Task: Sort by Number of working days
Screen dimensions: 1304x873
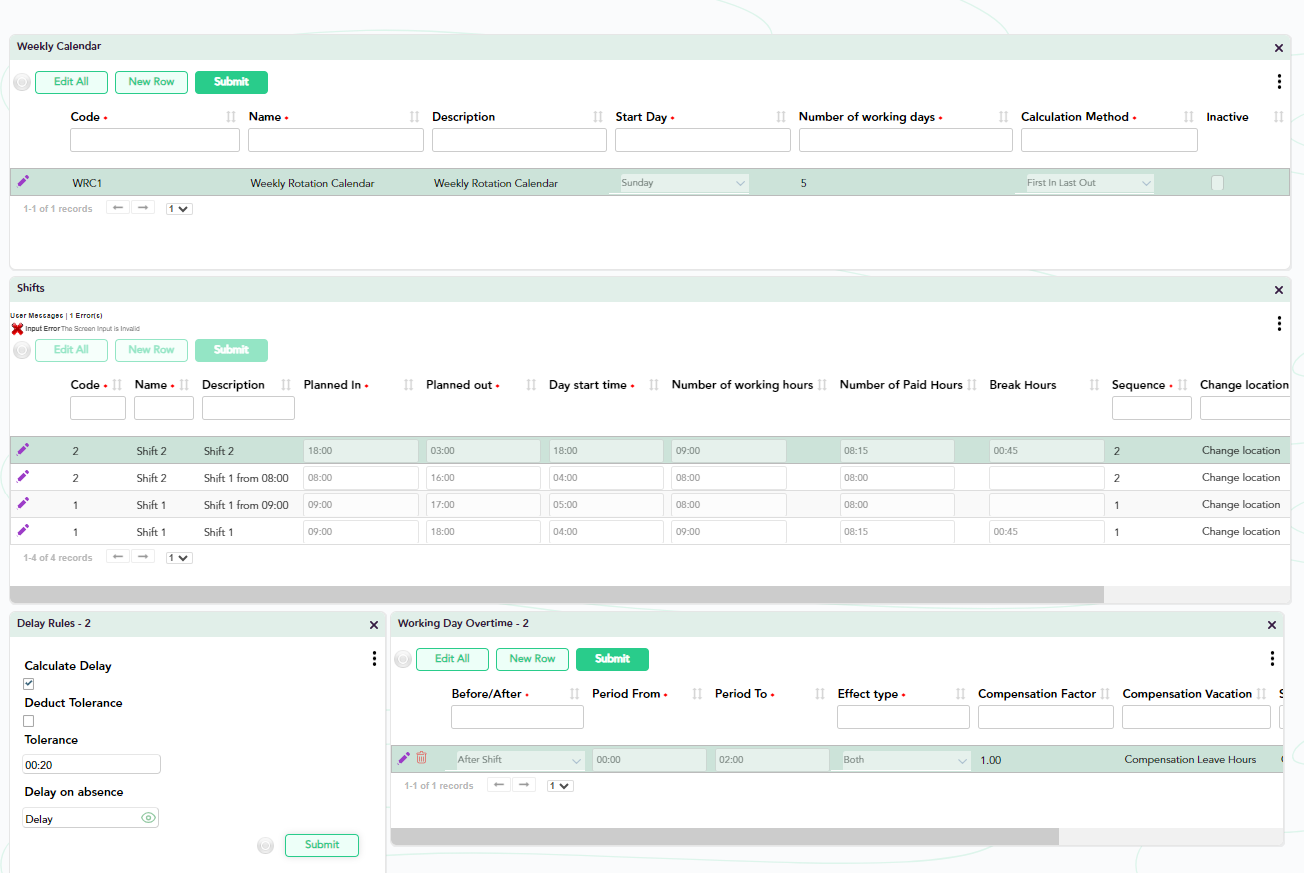Action: tap(1004, 117)
